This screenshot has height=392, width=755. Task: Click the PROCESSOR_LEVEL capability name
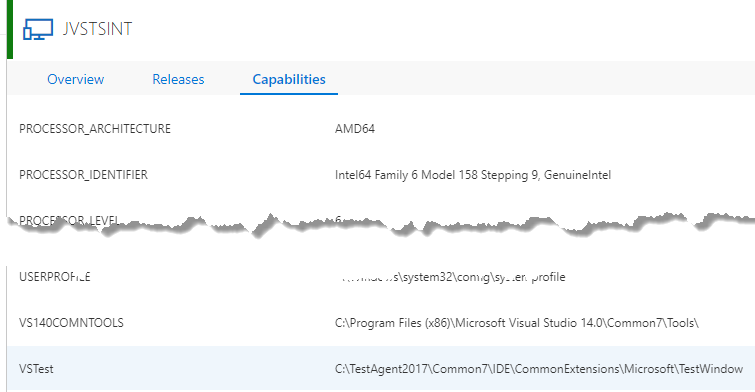69,221
